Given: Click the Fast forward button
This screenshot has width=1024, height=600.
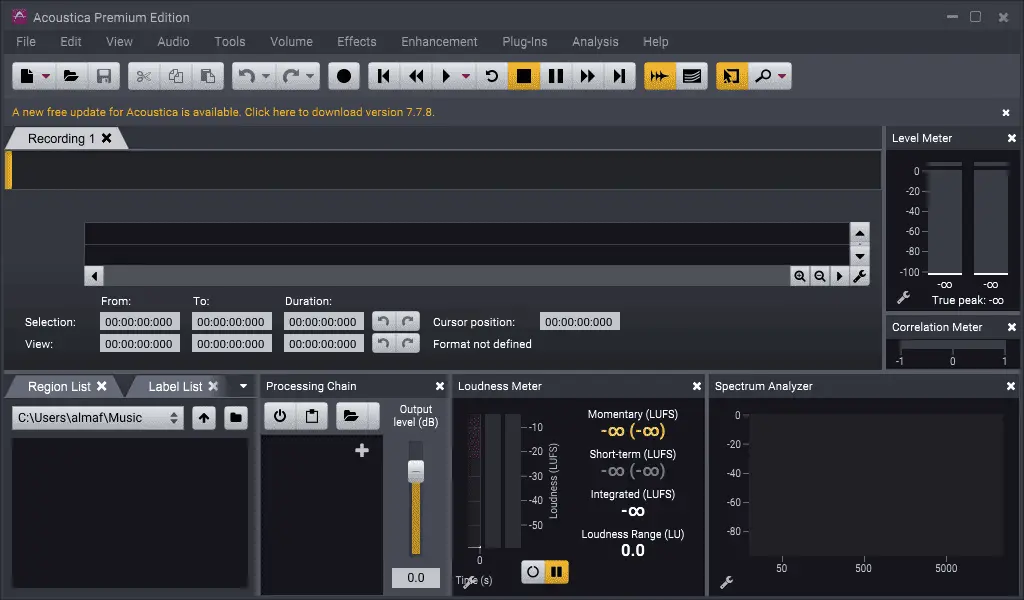Looking at the screenshot, I should pos(588,76).
